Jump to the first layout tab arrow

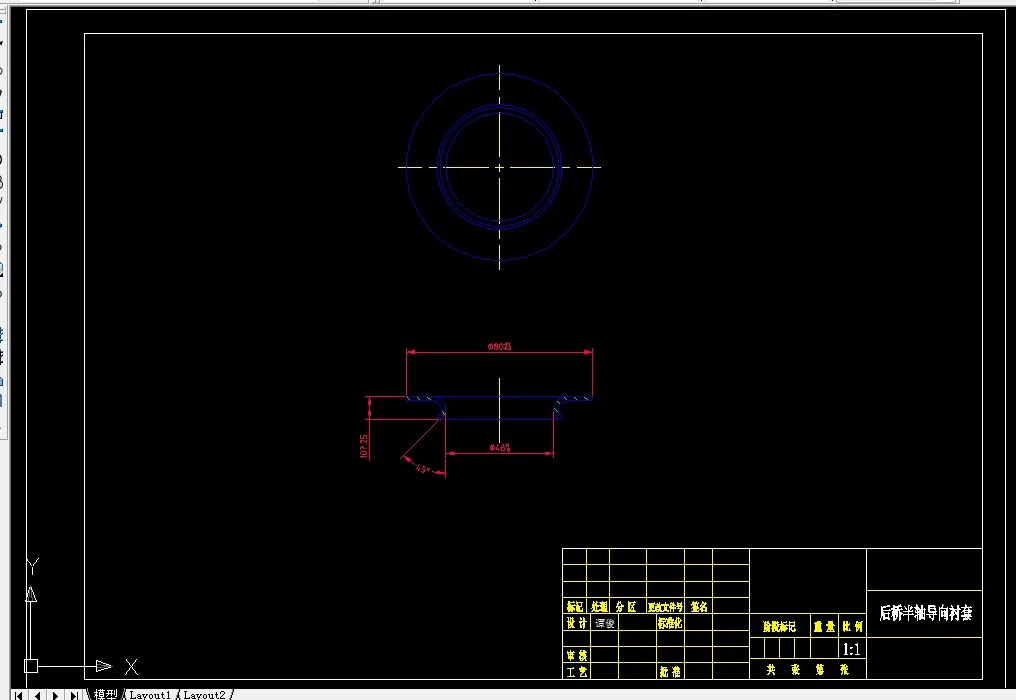pos(18,695)
